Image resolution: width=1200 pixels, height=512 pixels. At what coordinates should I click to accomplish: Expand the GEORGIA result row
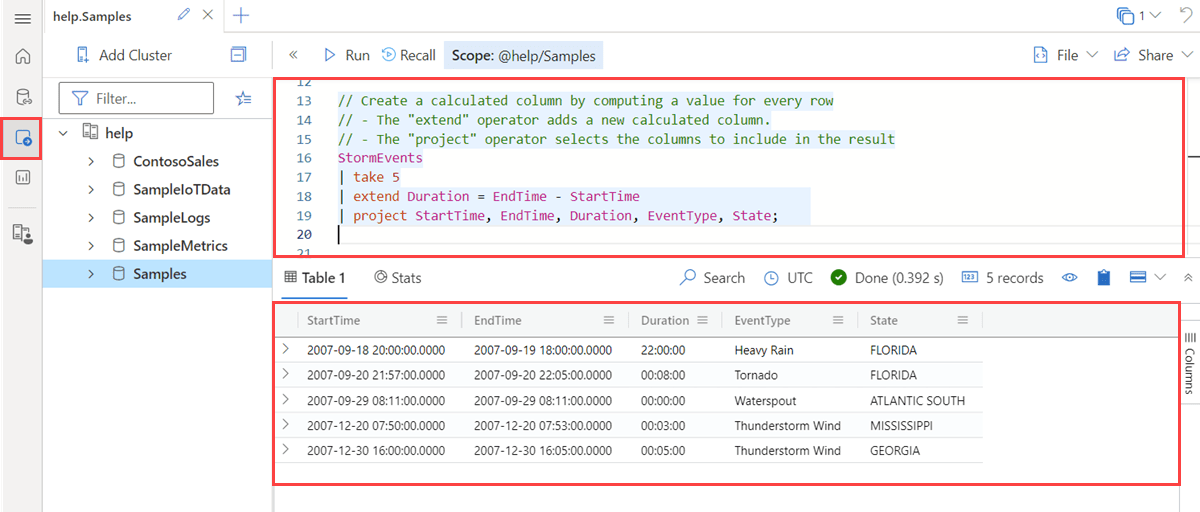[285, 450]
